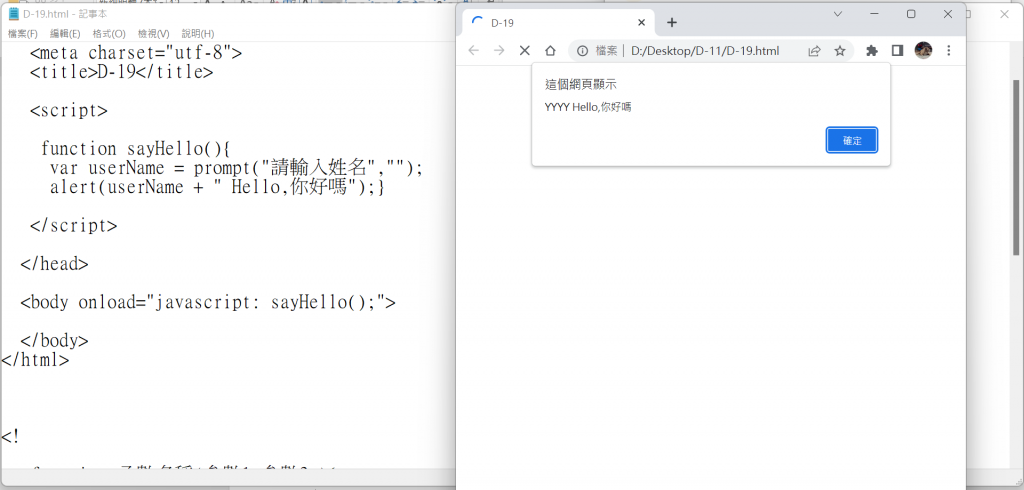Open Chrome three-dot menu
Screen dimensions: 1024x490
click(948, 50)
